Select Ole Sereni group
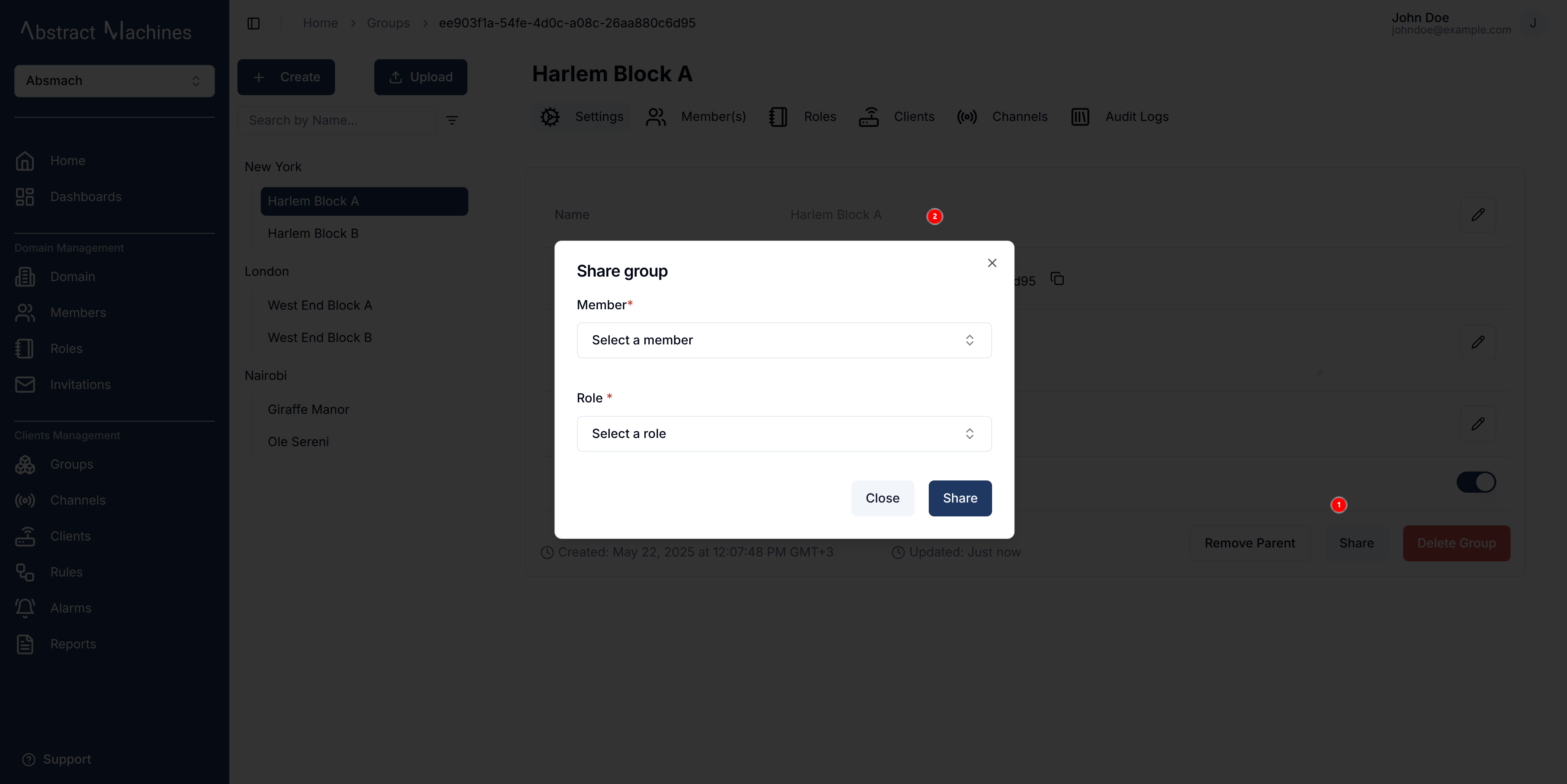This screenshot has width=1567, height=784. point(298,442)
